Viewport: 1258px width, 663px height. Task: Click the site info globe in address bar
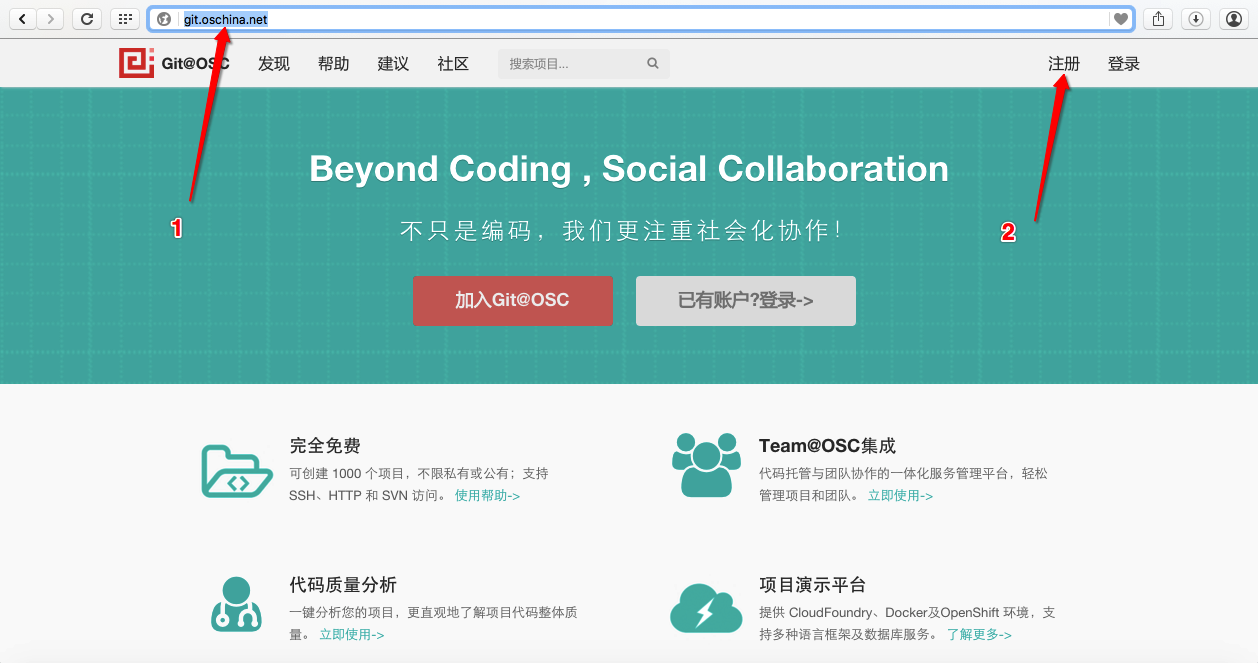click(x=164, y=19)
